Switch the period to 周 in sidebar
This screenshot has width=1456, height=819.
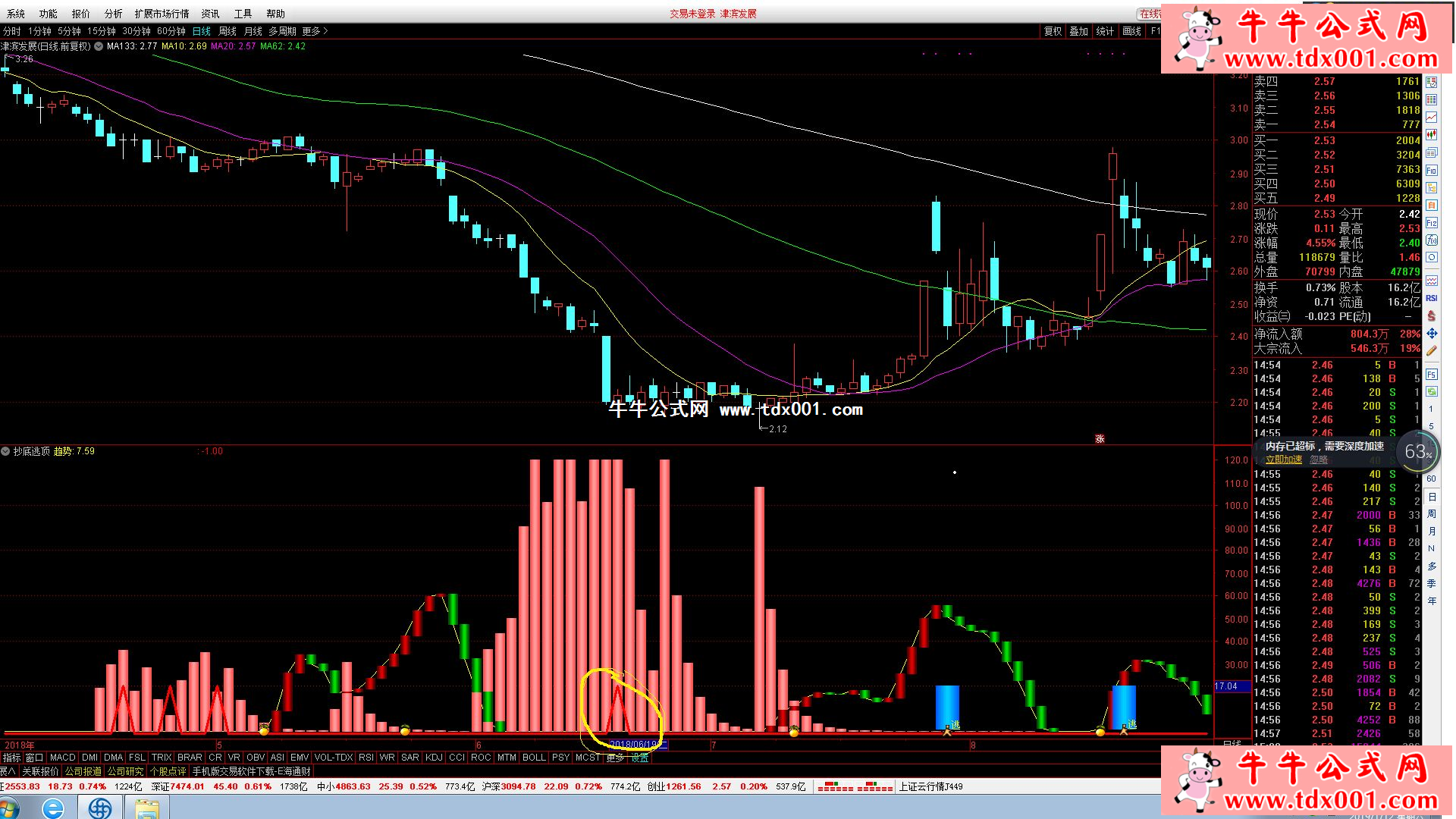[1431, 514]
